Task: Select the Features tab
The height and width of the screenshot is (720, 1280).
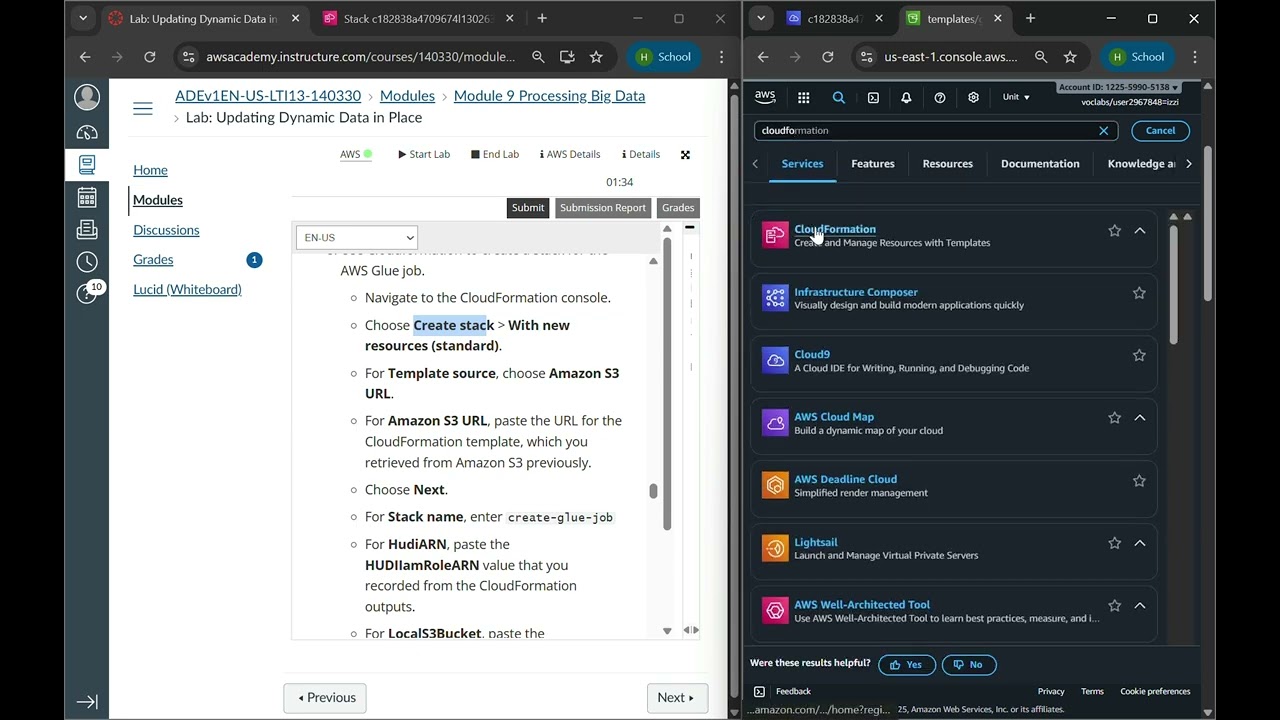Action: [873, 164]
